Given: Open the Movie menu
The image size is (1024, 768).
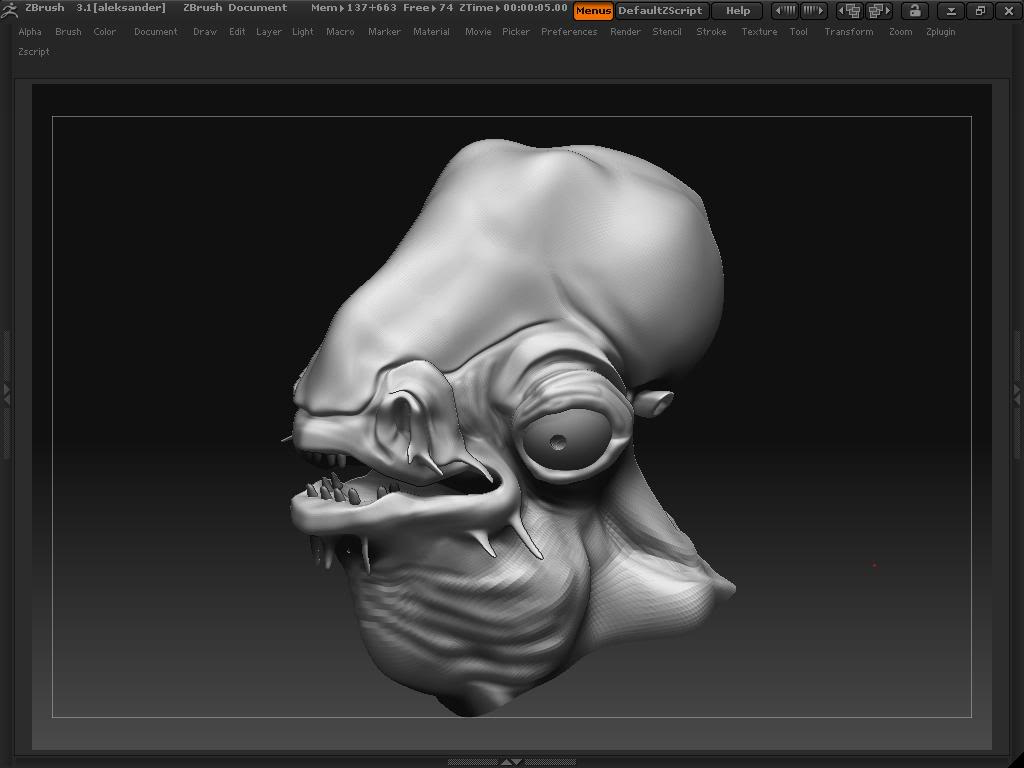Looking at the screenshot, I should tap(478, 31).
